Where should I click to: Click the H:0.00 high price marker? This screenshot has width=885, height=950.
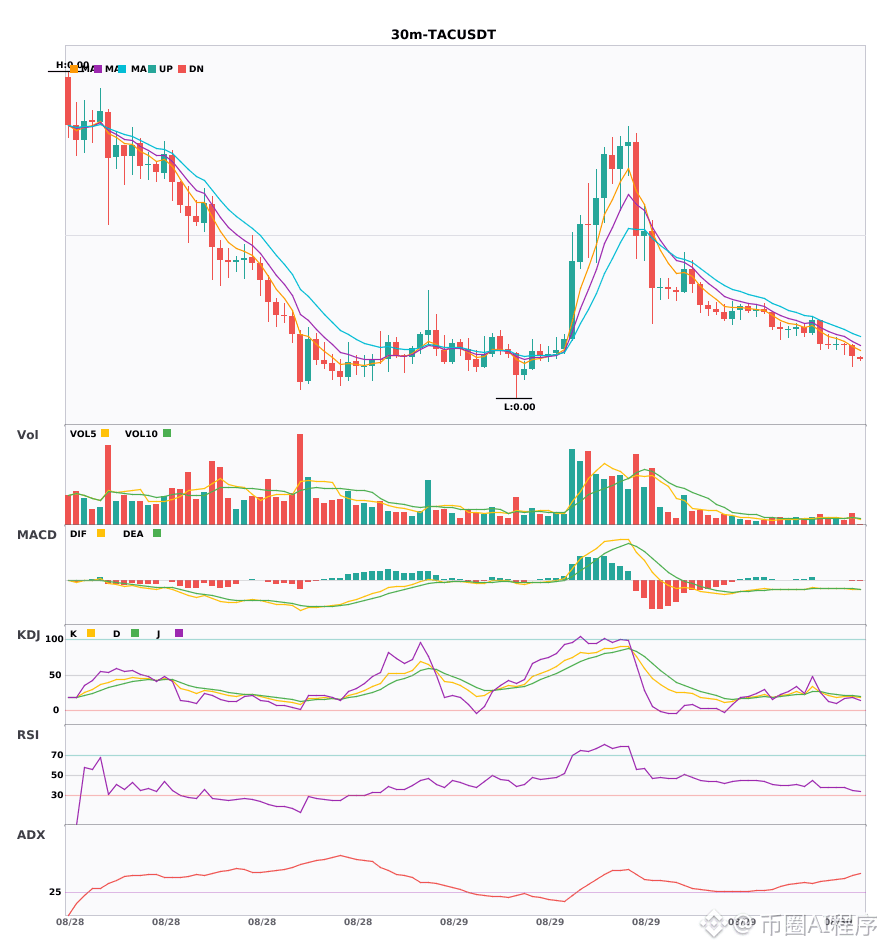pyautogui.click(x=73, y=64)
